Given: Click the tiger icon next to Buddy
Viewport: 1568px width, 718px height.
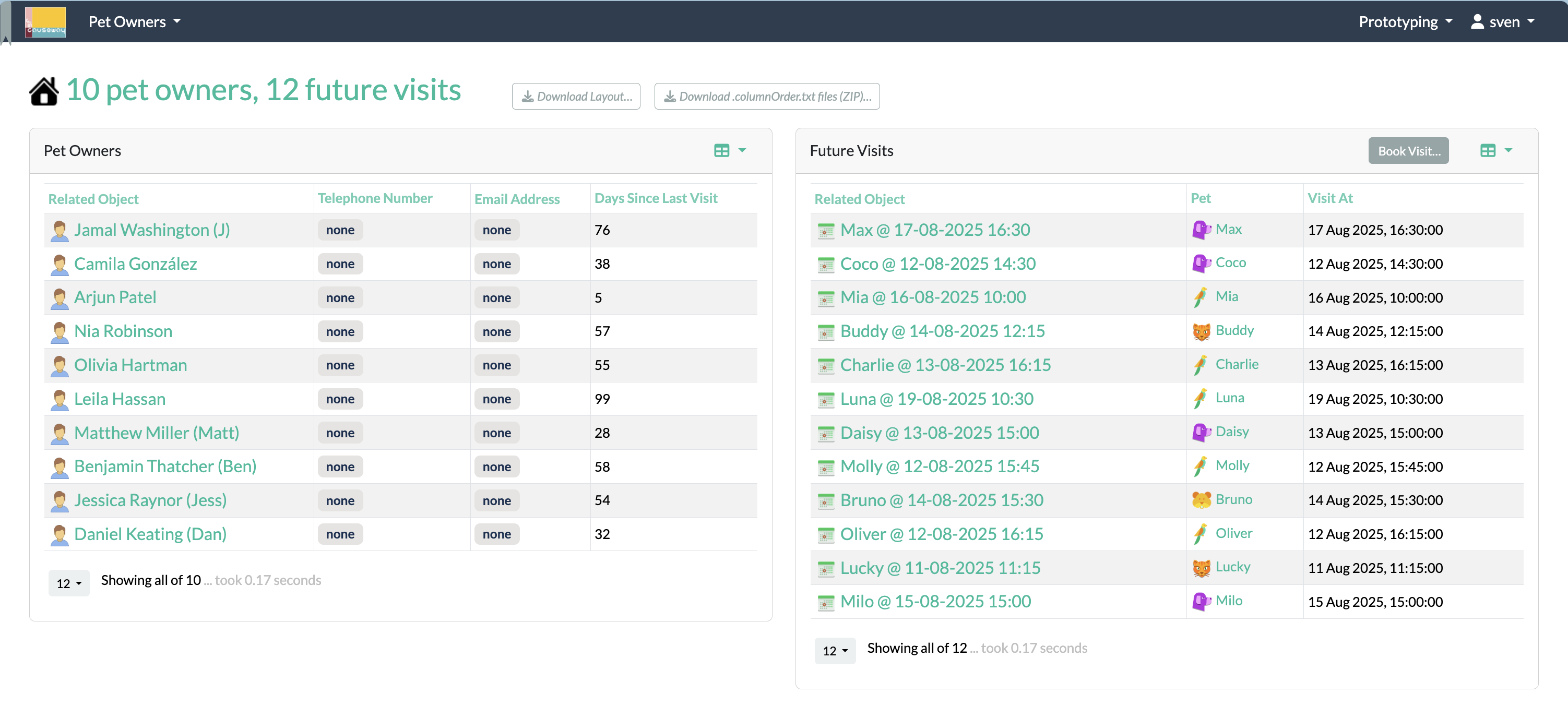Looking at the screenshot, I should tap(1201, 331).
